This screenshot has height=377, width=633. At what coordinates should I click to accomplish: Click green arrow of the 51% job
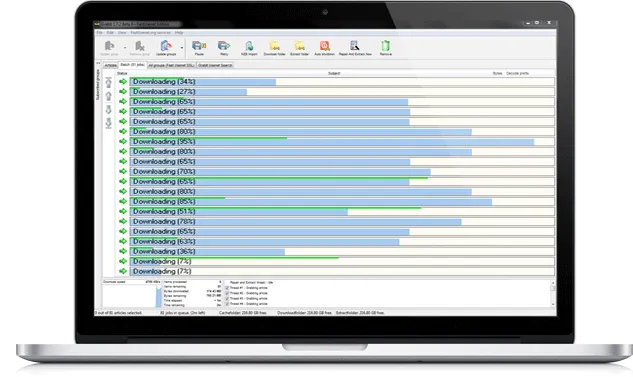[123, 212]
